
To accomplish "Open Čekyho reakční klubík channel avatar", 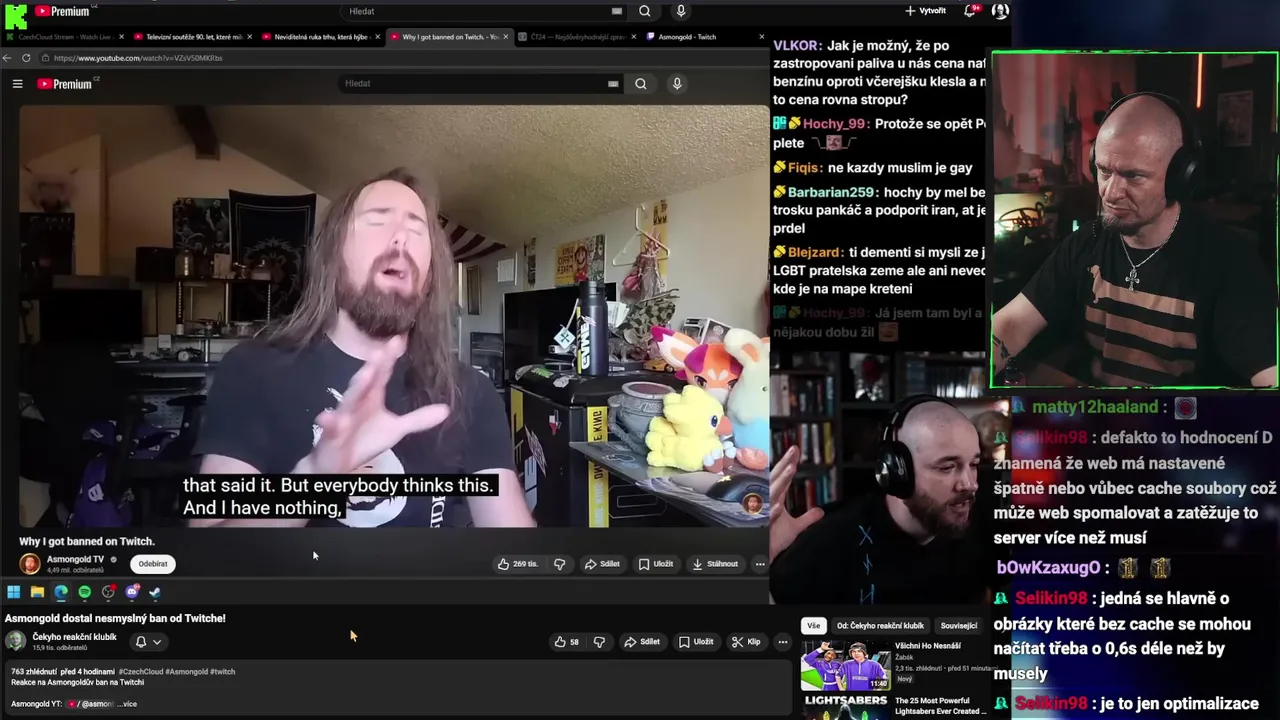I will (16, 641).
